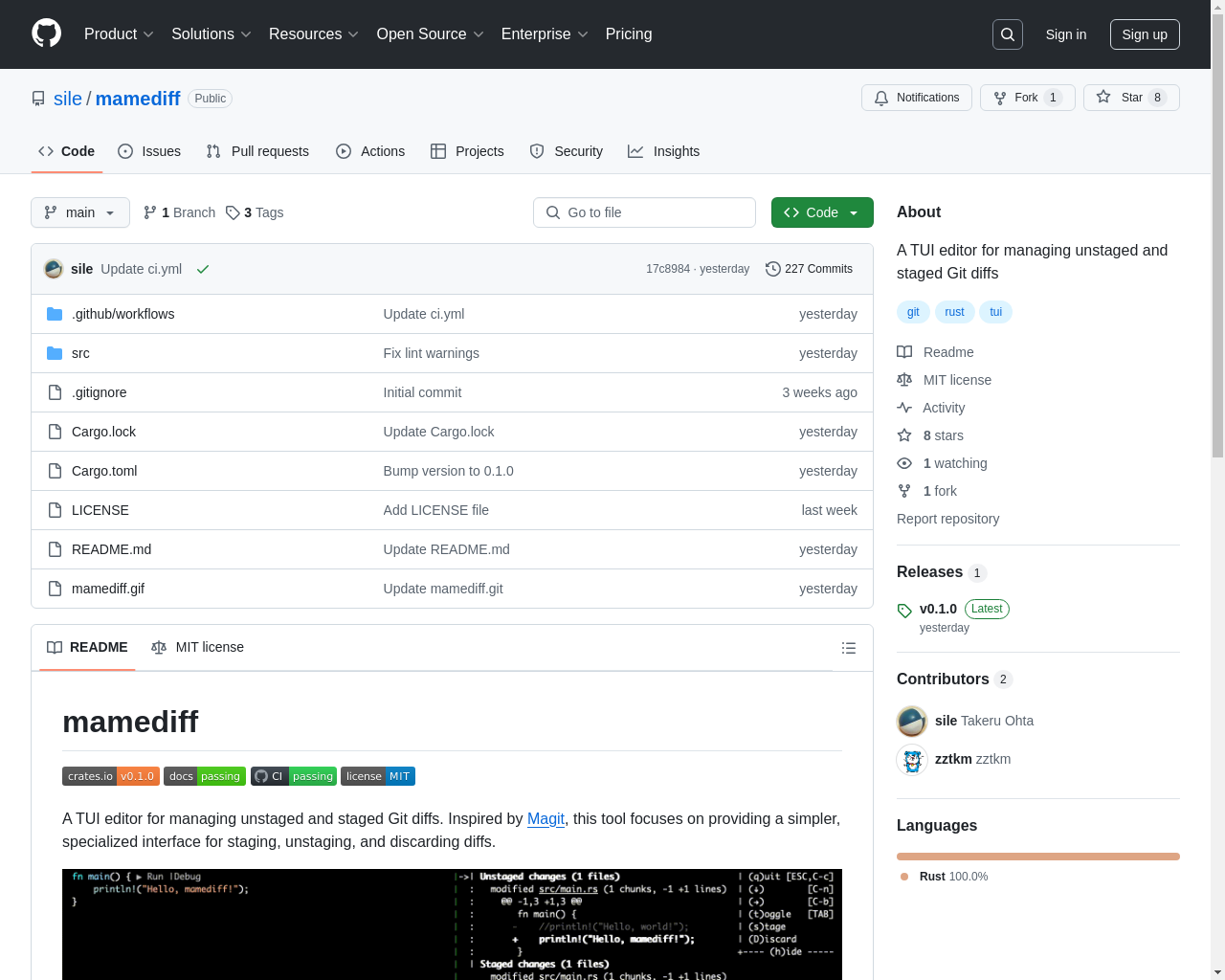Open the 1 Branch link

coord(179,212)
